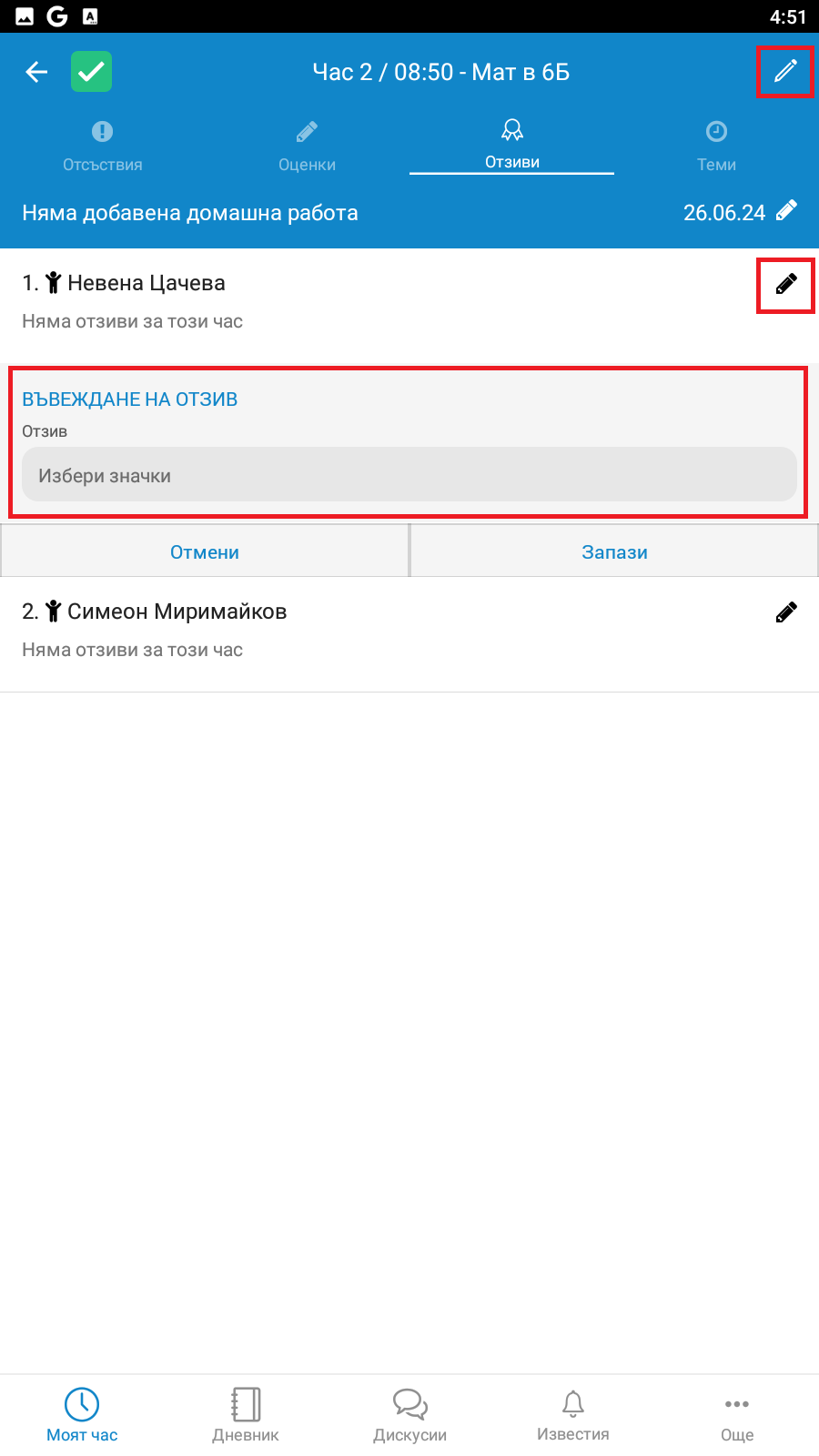
Task: Open the Избери значки dropdown field
Action: tap(409, 474)
